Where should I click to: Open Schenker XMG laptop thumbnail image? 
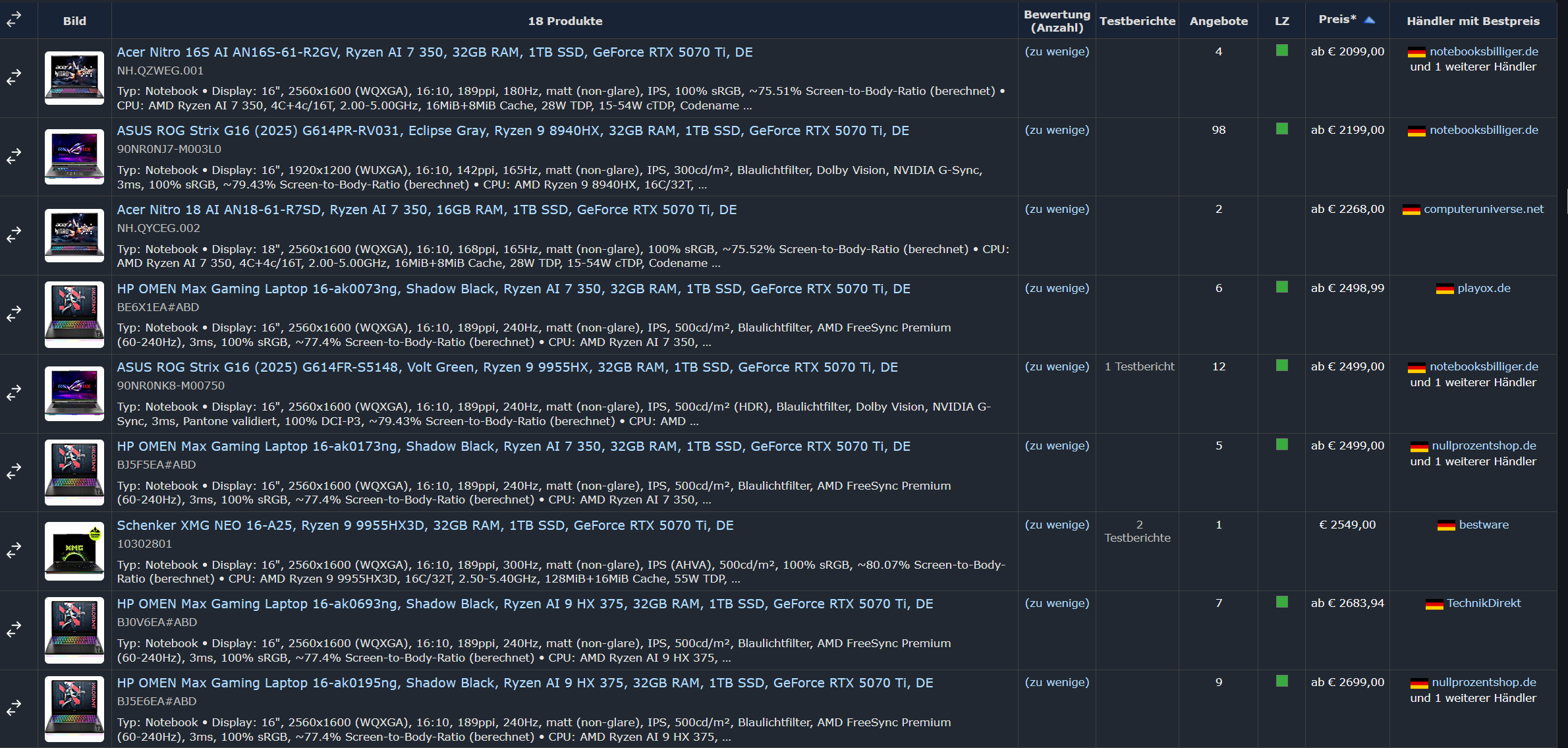[x=74, y=551]
